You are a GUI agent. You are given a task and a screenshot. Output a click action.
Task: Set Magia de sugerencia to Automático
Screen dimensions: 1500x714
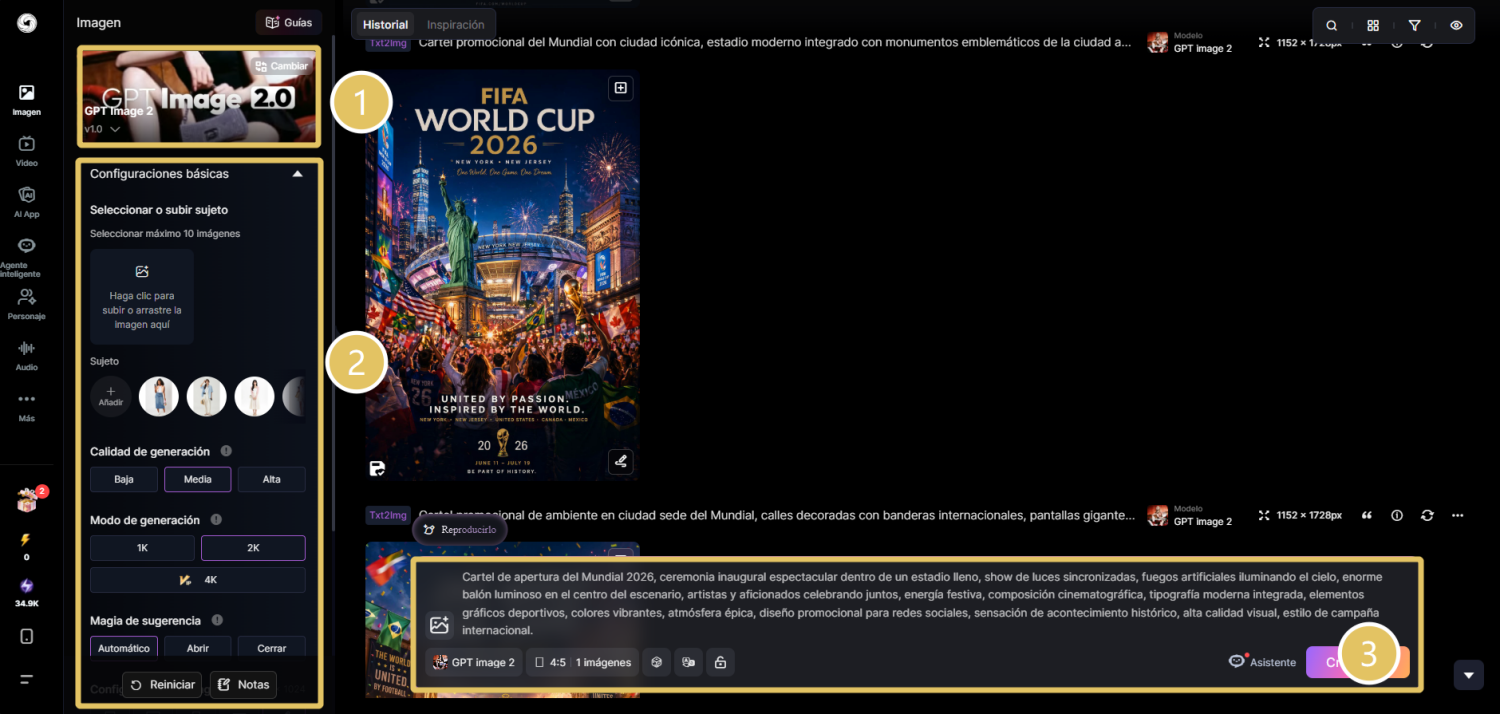click(124, 648)
